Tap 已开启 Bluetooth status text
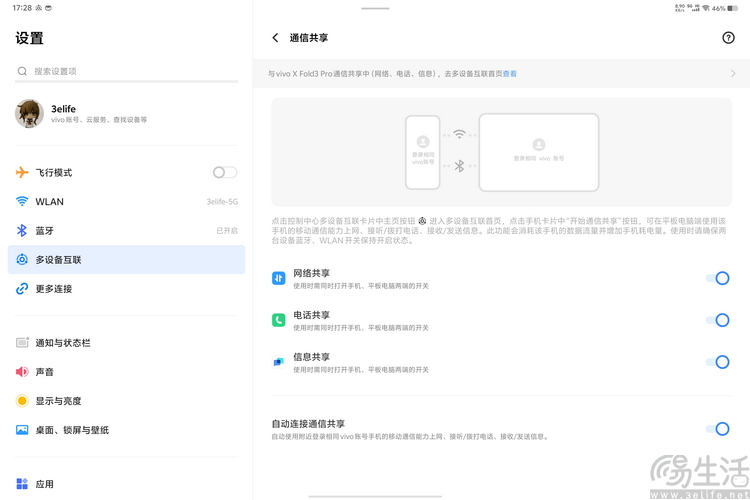 (227, 231)
